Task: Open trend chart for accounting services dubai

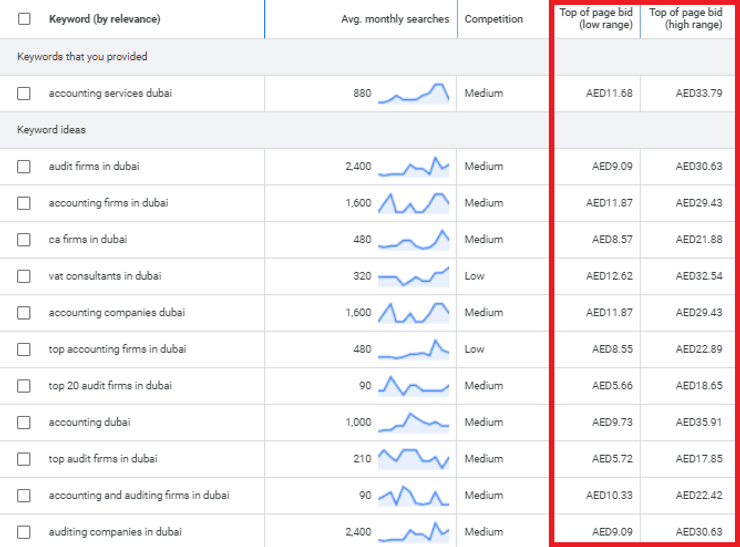Action: [413, 93]
